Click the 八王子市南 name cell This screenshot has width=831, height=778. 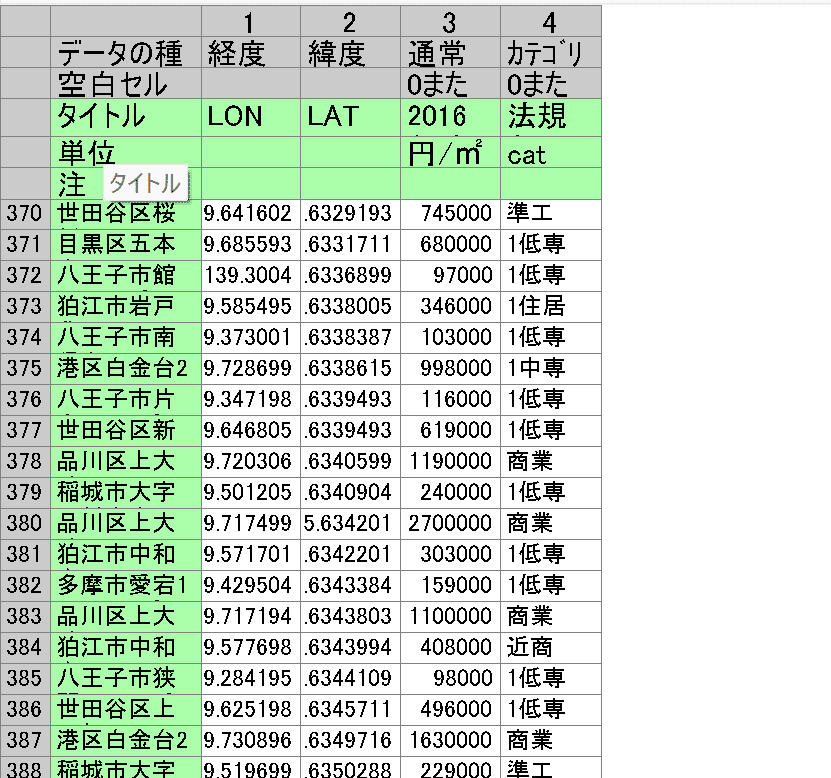click(126, 338)
